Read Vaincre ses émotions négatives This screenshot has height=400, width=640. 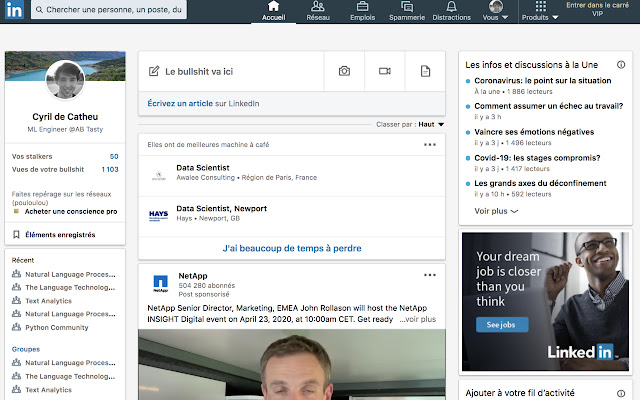tap(534, 132)
